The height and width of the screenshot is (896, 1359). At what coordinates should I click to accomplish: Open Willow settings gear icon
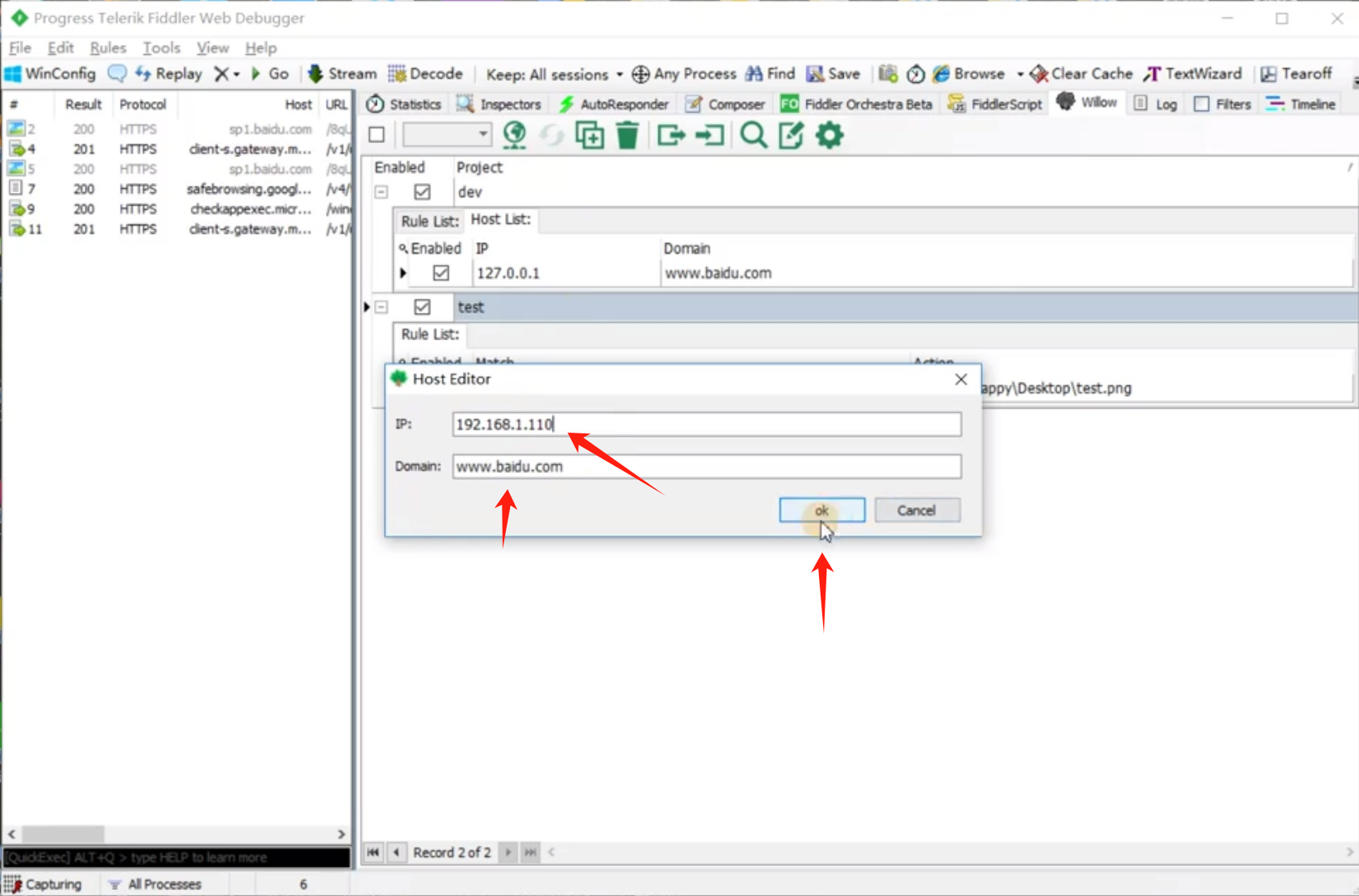click(829, 135)
